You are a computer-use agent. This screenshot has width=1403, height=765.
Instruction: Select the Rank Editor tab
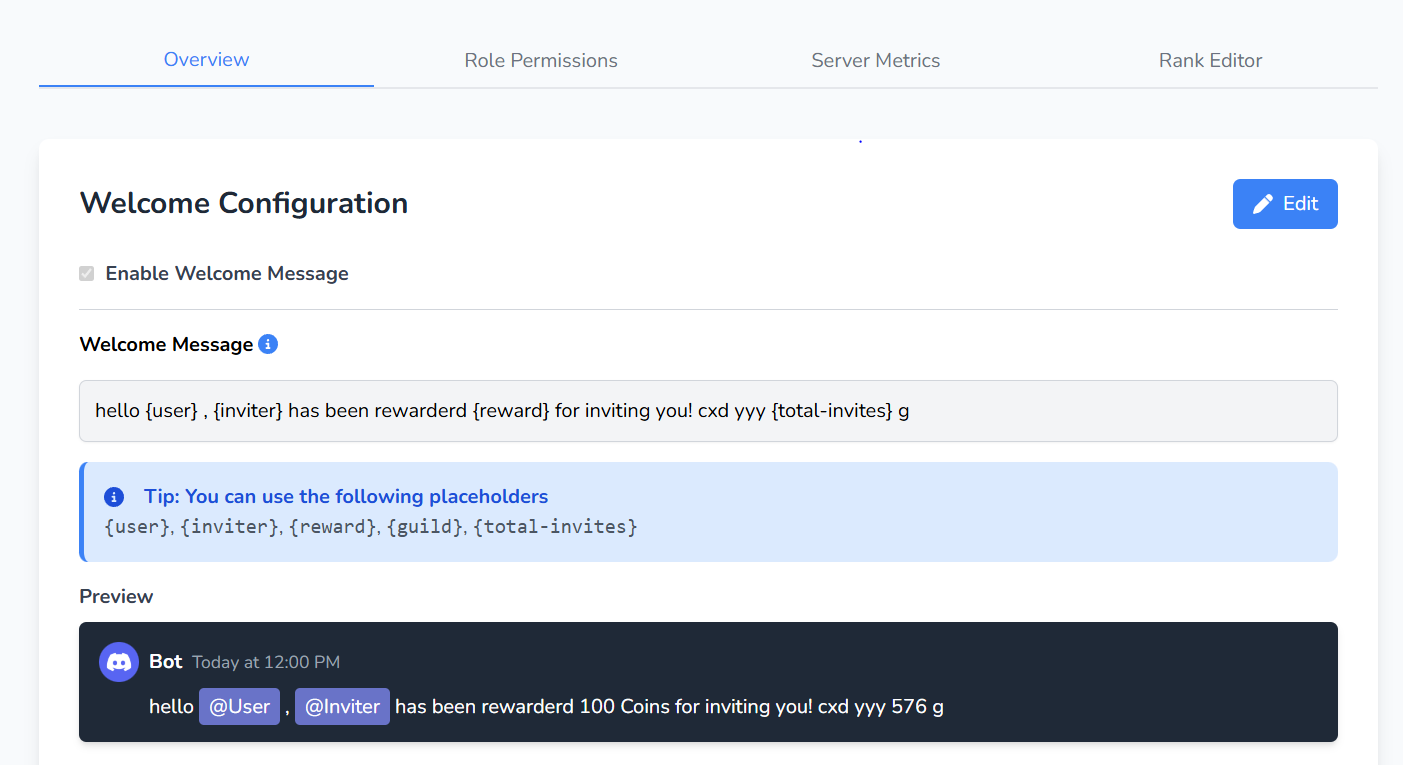click(x=1210, y=61)
